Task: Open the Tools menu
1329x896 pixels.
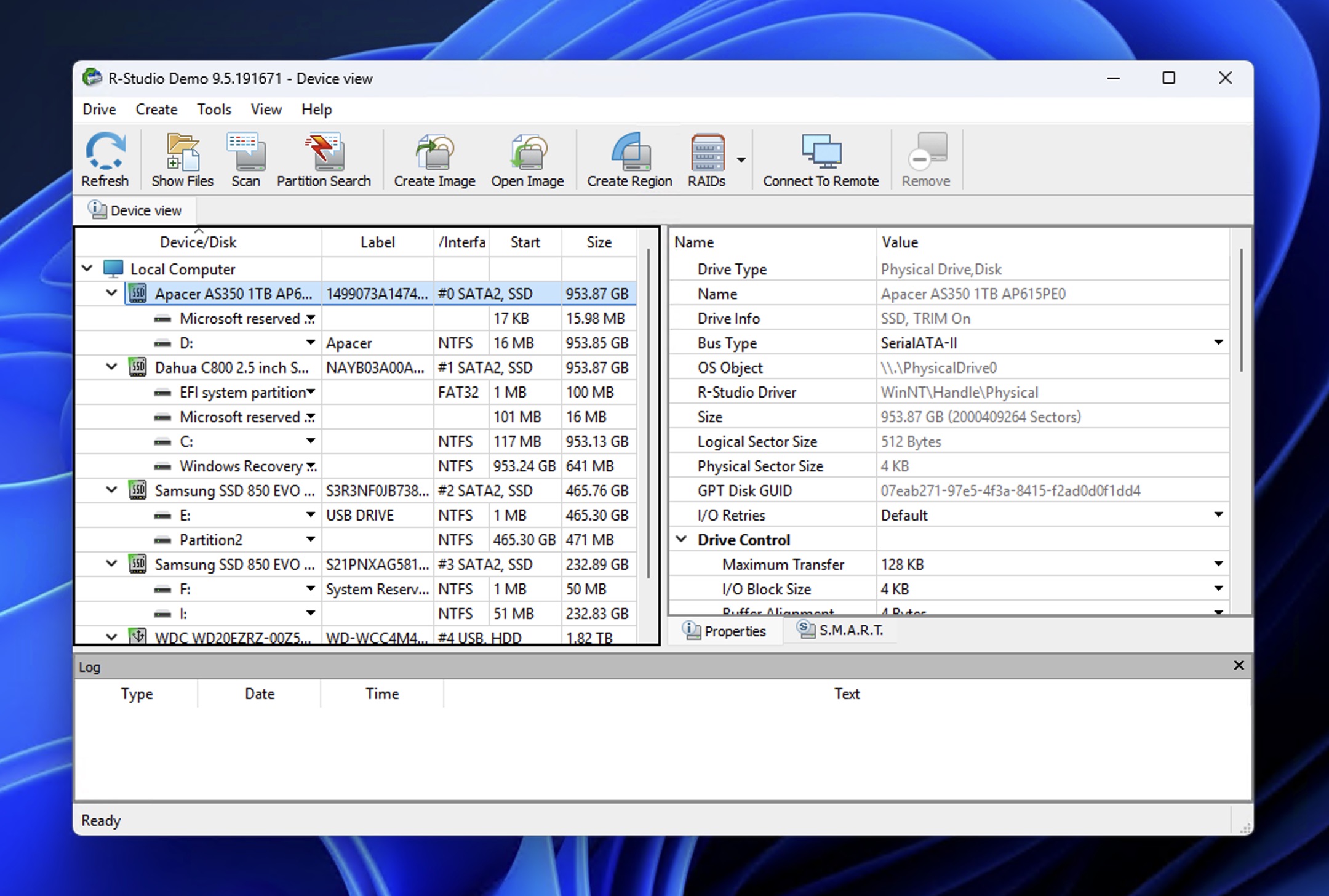Action: (x=214, y=109)
